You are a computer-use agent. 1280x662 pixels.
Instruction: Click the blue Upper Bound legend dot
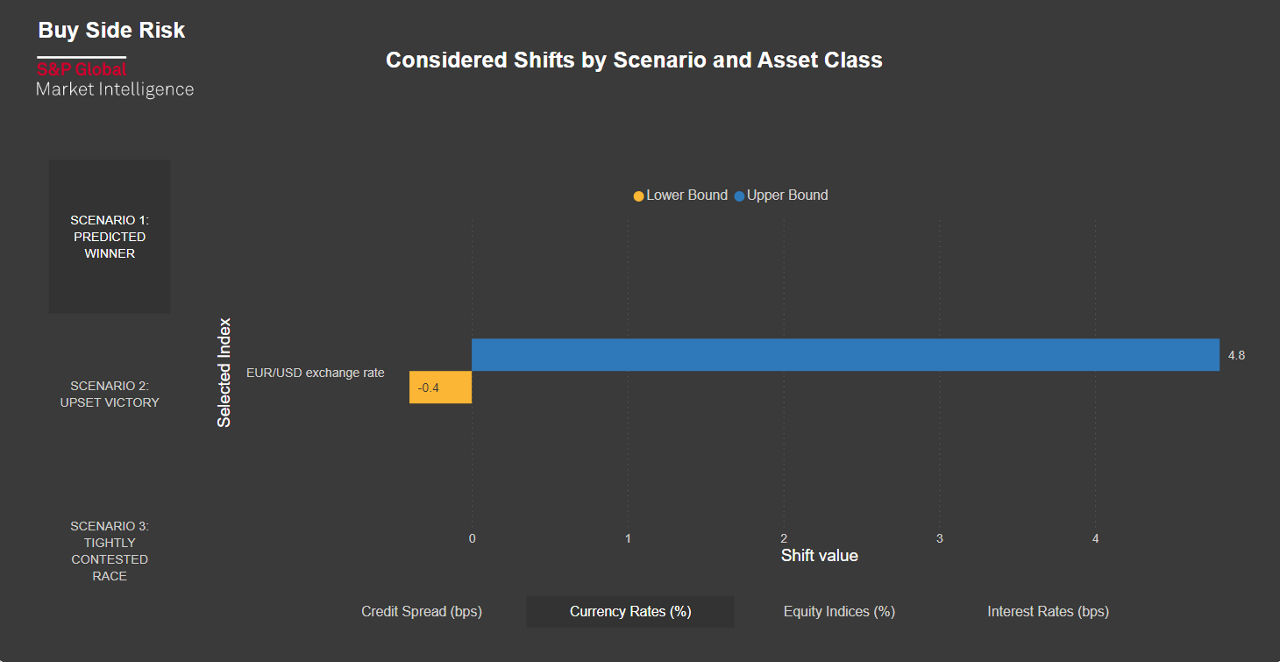coord(739,196)
